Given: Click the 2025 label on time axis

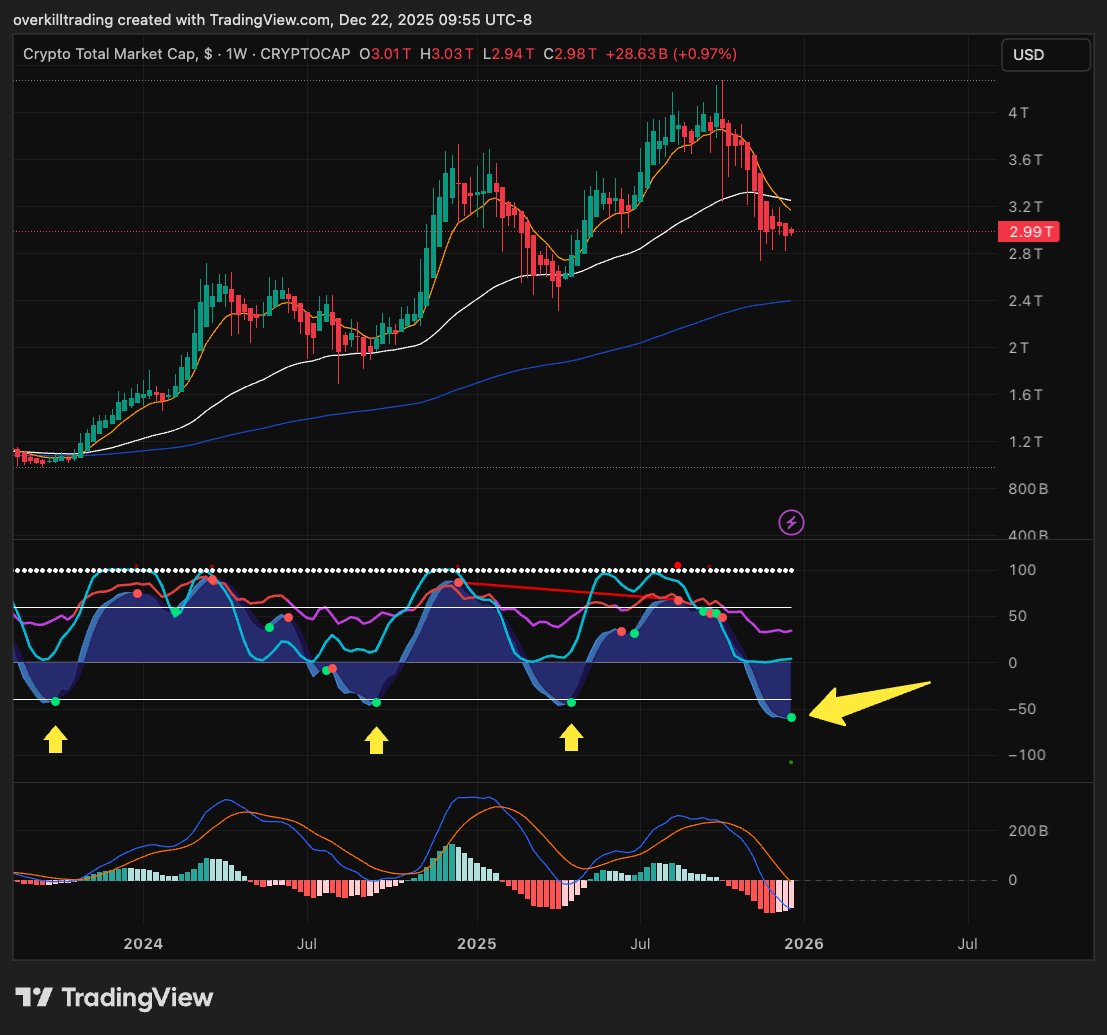Looking at the screenshot, I should pyautogui.click(x=477, y=944).
